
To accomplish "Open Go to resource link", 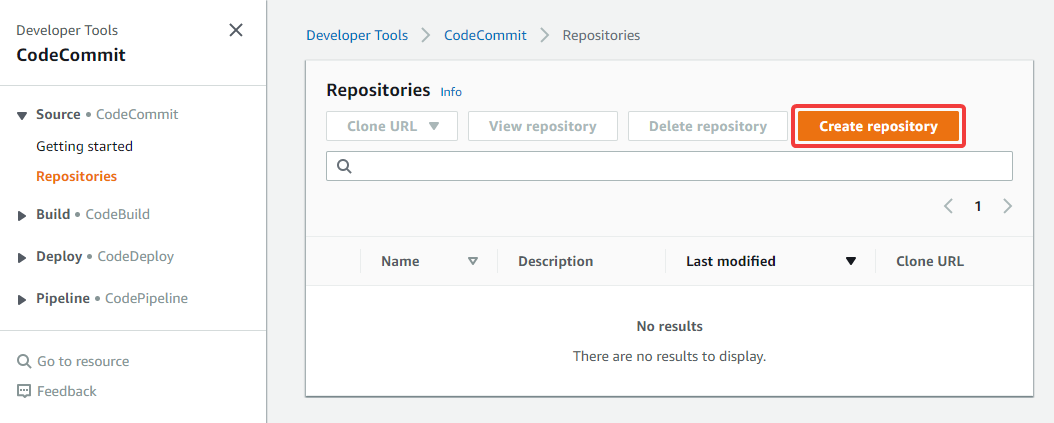I will tap(83, 361).
